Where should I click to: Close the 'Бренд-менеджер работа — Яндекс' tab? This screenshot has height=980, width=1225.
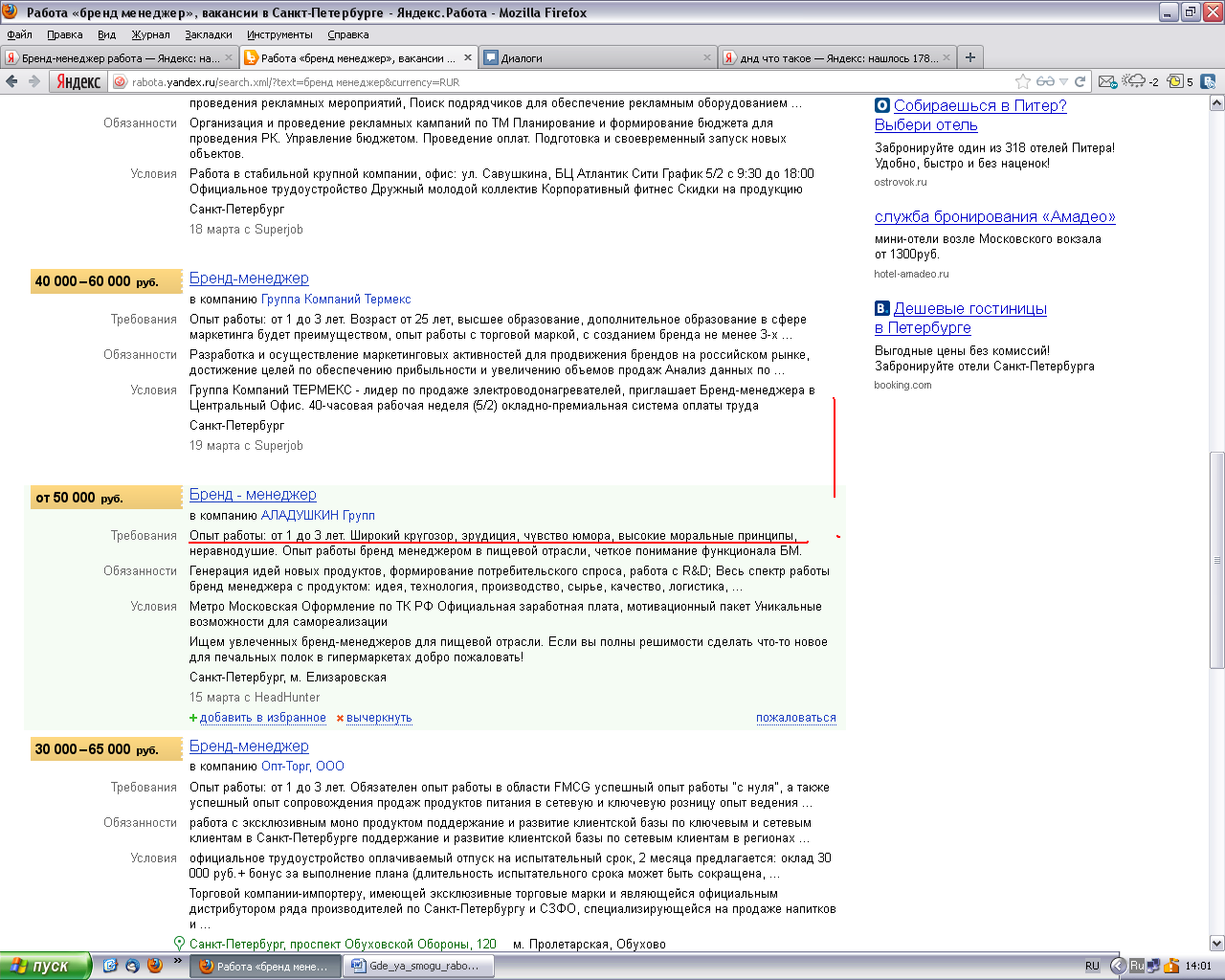tap(229, 57)
